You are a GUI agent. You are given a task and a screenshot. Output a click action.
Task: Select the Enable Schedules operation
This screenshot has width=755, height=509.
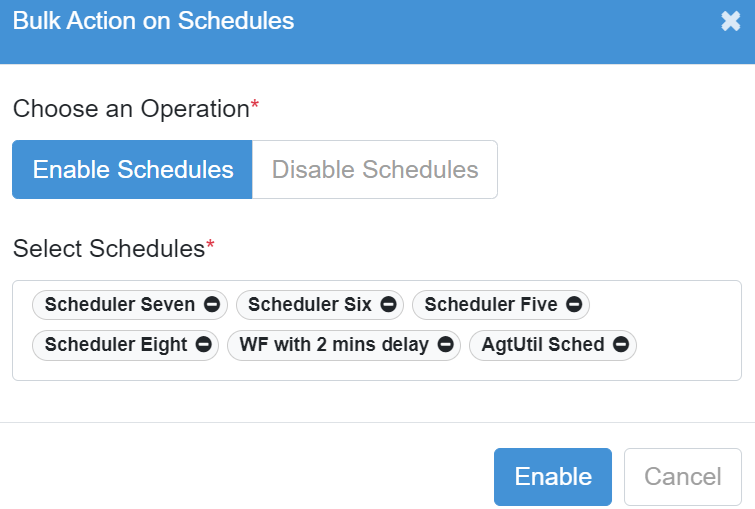[132, 170]
